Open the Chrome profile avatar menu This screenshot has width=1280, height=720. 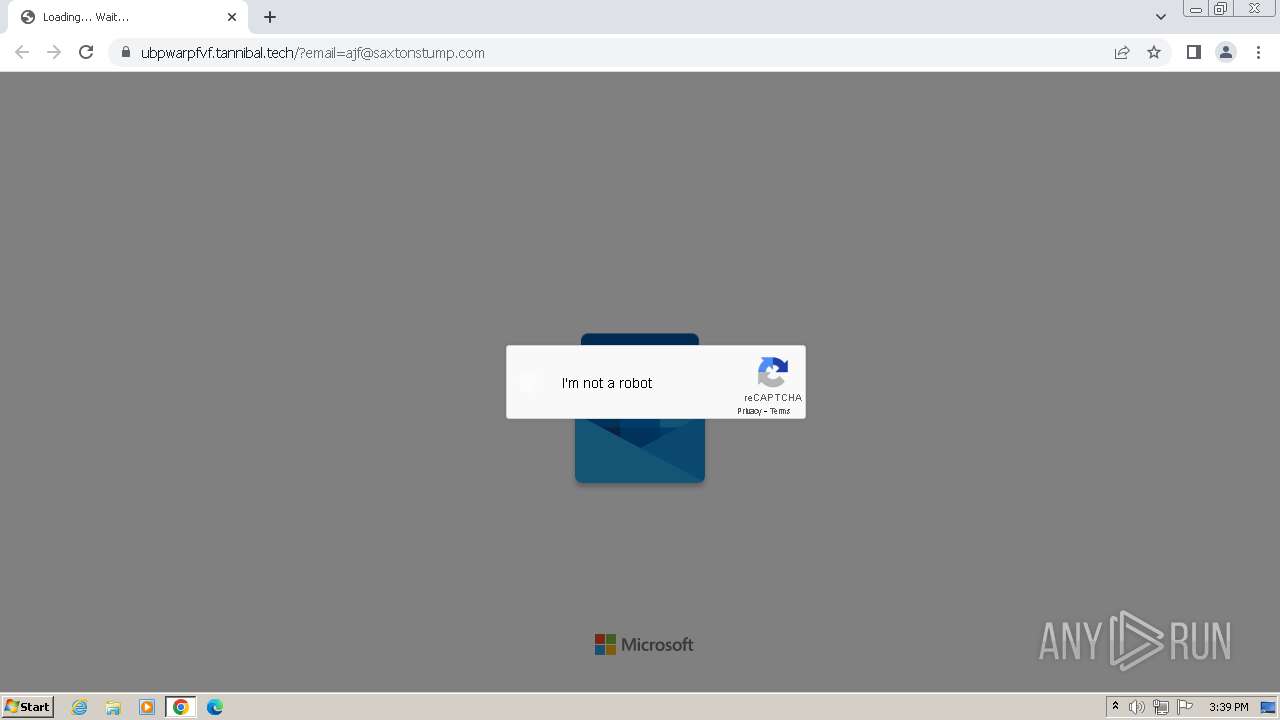click(x=1226, y=52)
